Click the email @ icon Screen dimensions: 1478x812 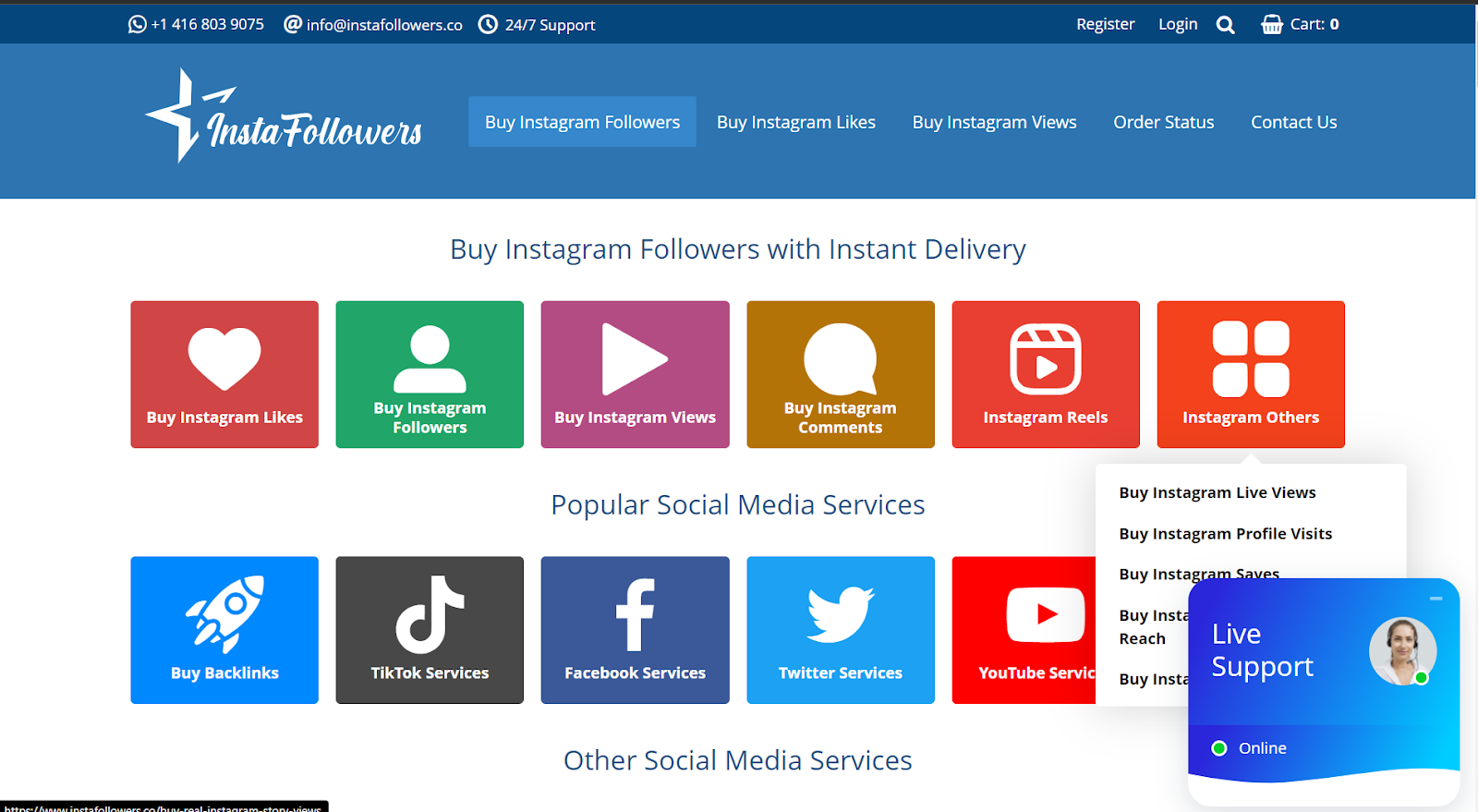(293, 24)
